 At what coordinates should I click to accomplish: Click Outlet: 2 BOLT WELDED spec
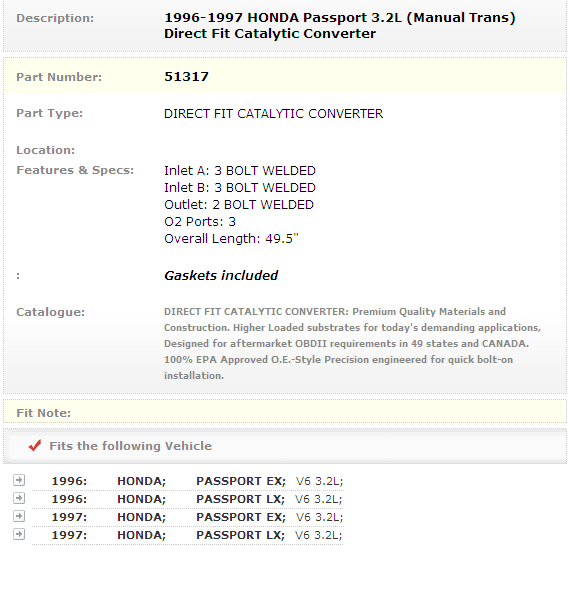pyautogui.click(x=239, y=205)
